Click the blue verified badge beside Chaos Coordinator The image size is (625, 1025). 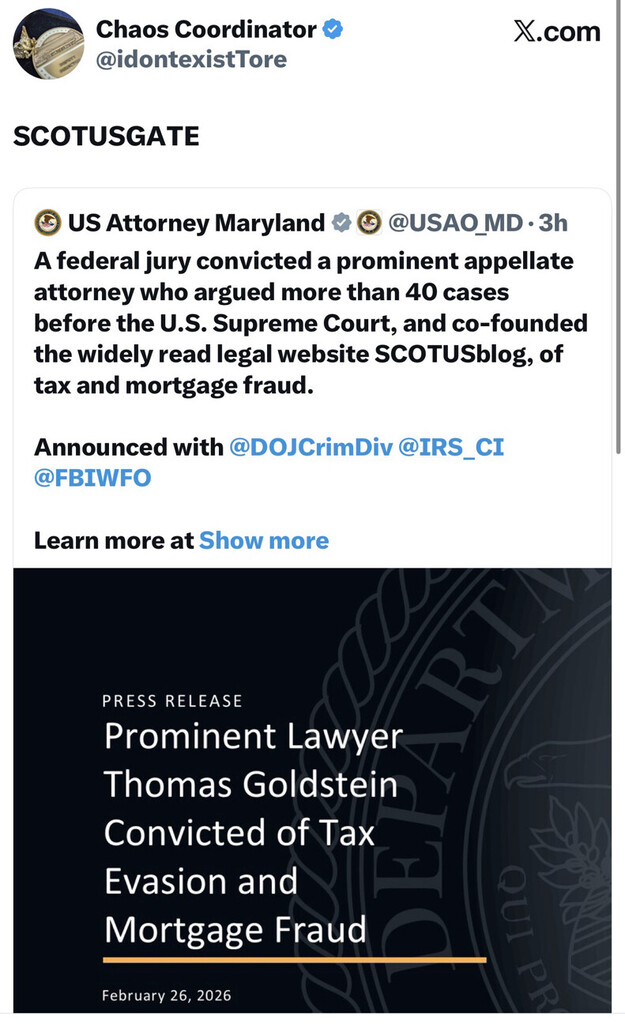333,30
